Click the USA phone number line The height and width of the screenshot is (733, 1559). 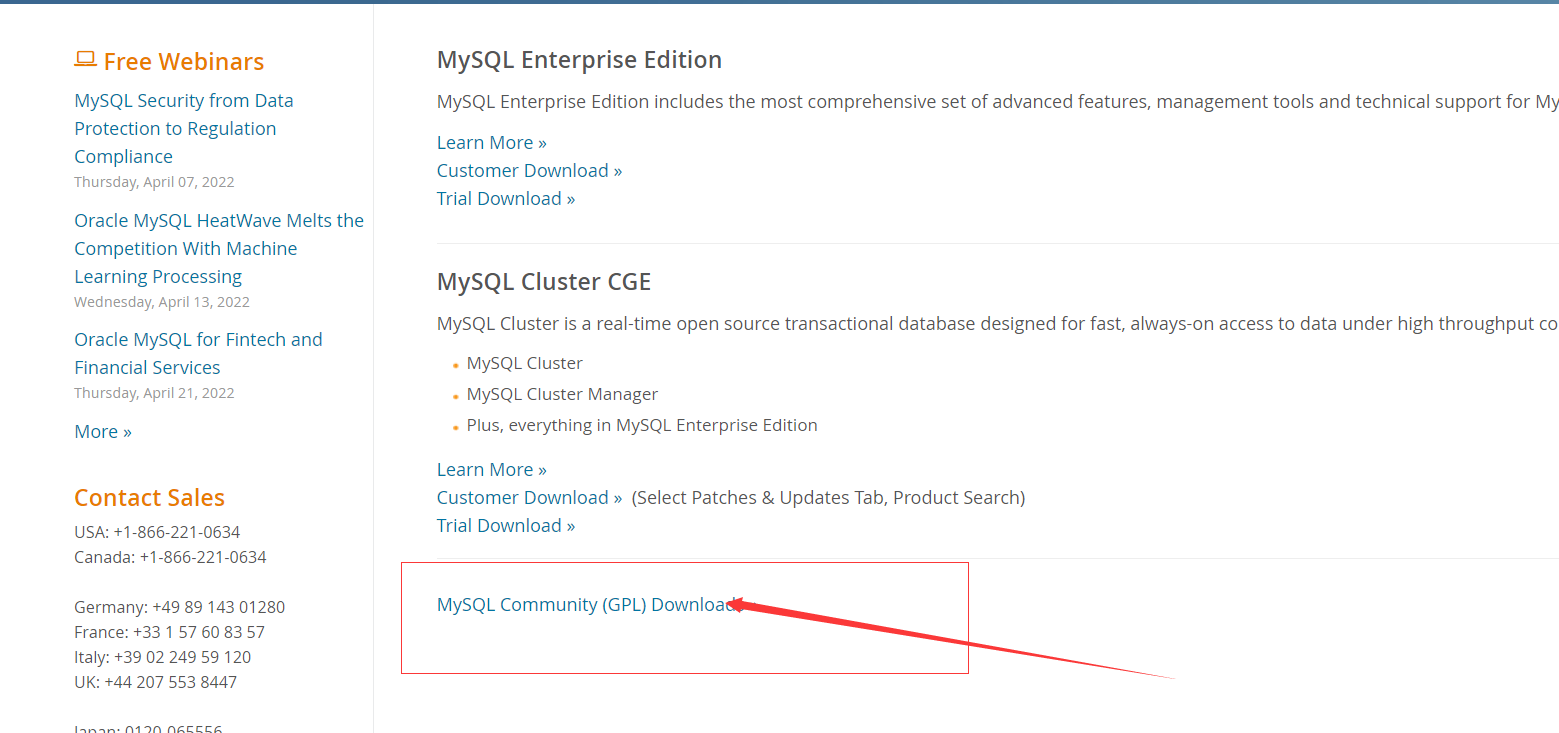(157, 532)
